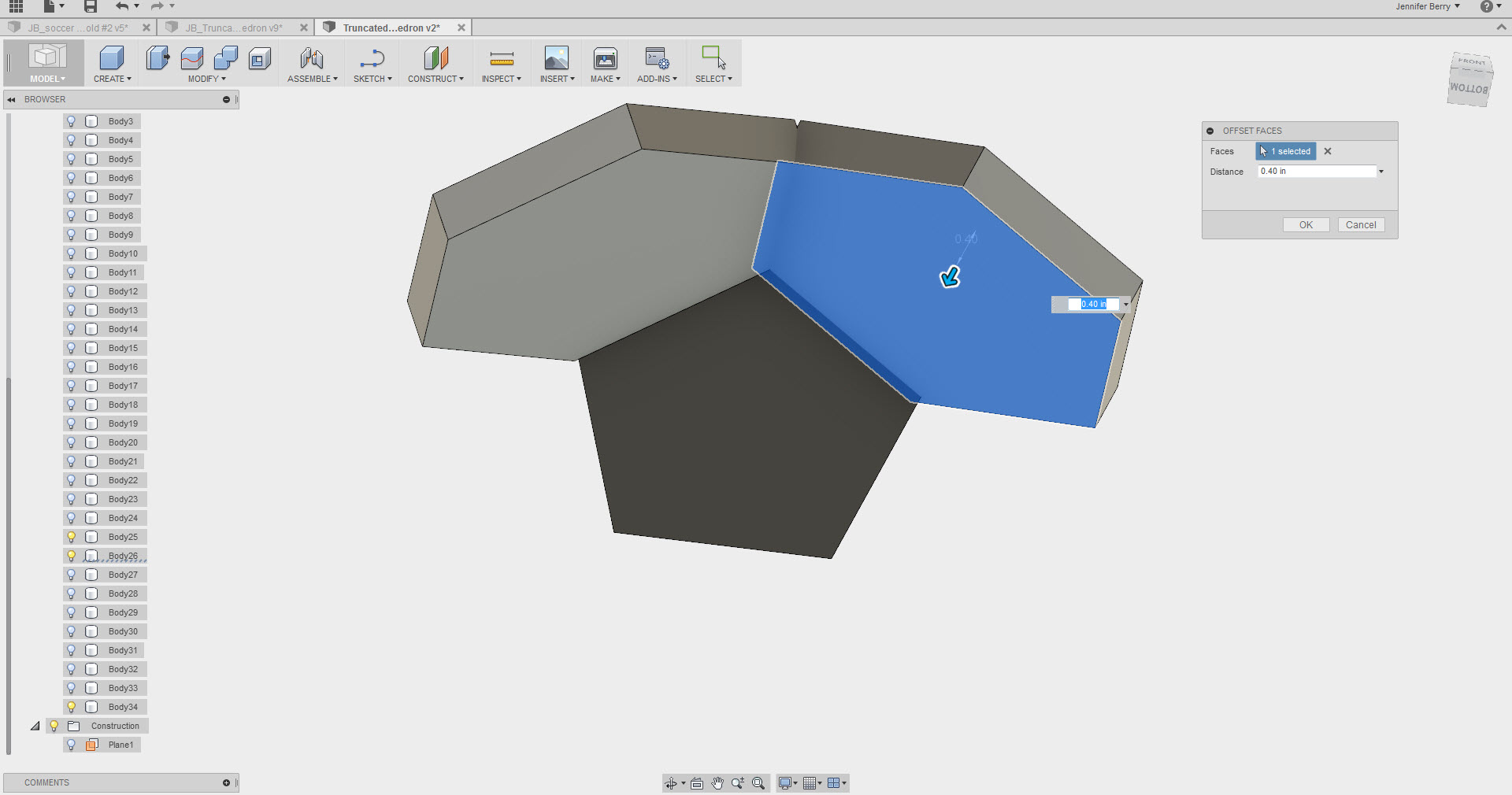Expand the CREATE menu
The width and height of the screenshot is (1512, 795).
tap(112, 78)
